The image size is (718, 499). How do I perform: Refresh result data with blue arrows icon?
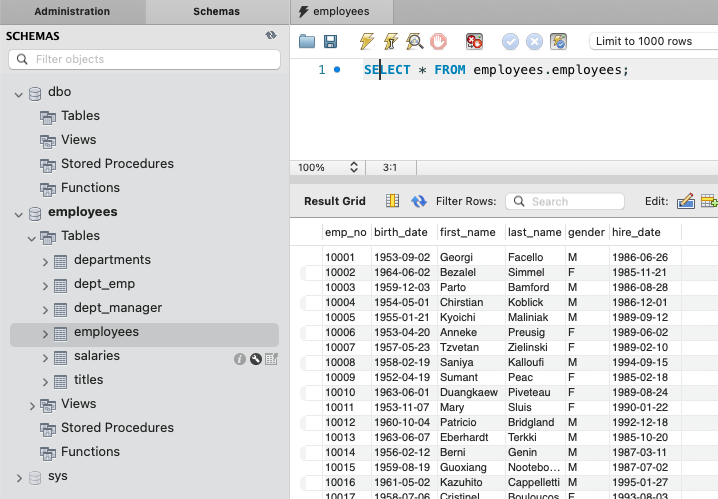pos(419,201)
